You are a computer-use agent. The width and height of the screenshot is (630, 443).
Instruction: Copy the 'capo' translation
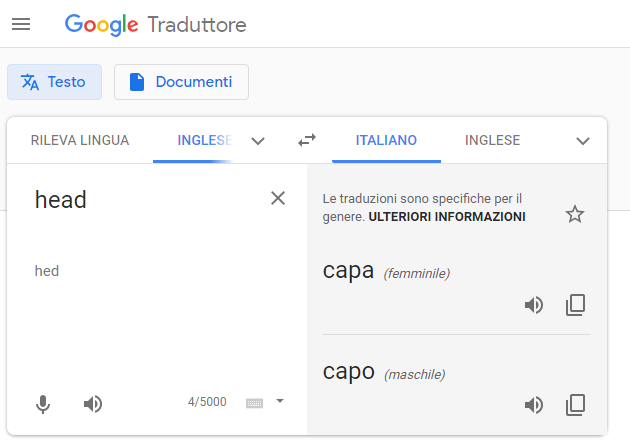575,405
